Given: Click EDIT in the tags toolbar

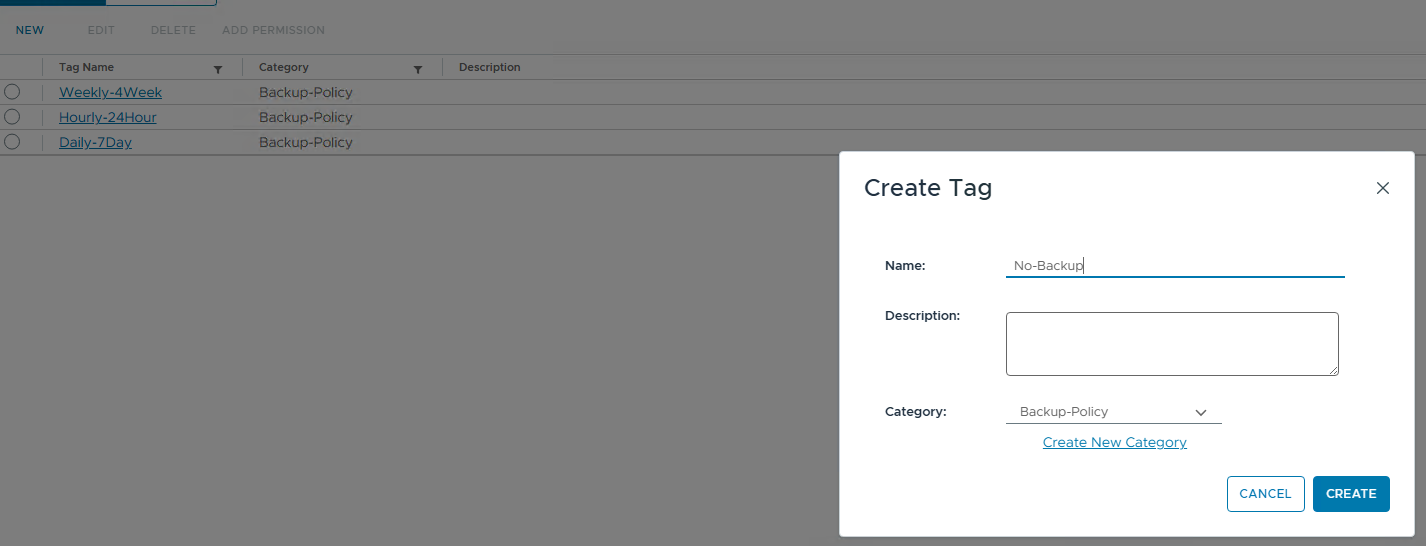Looking at the screenshot, I should tap(101, 30).
